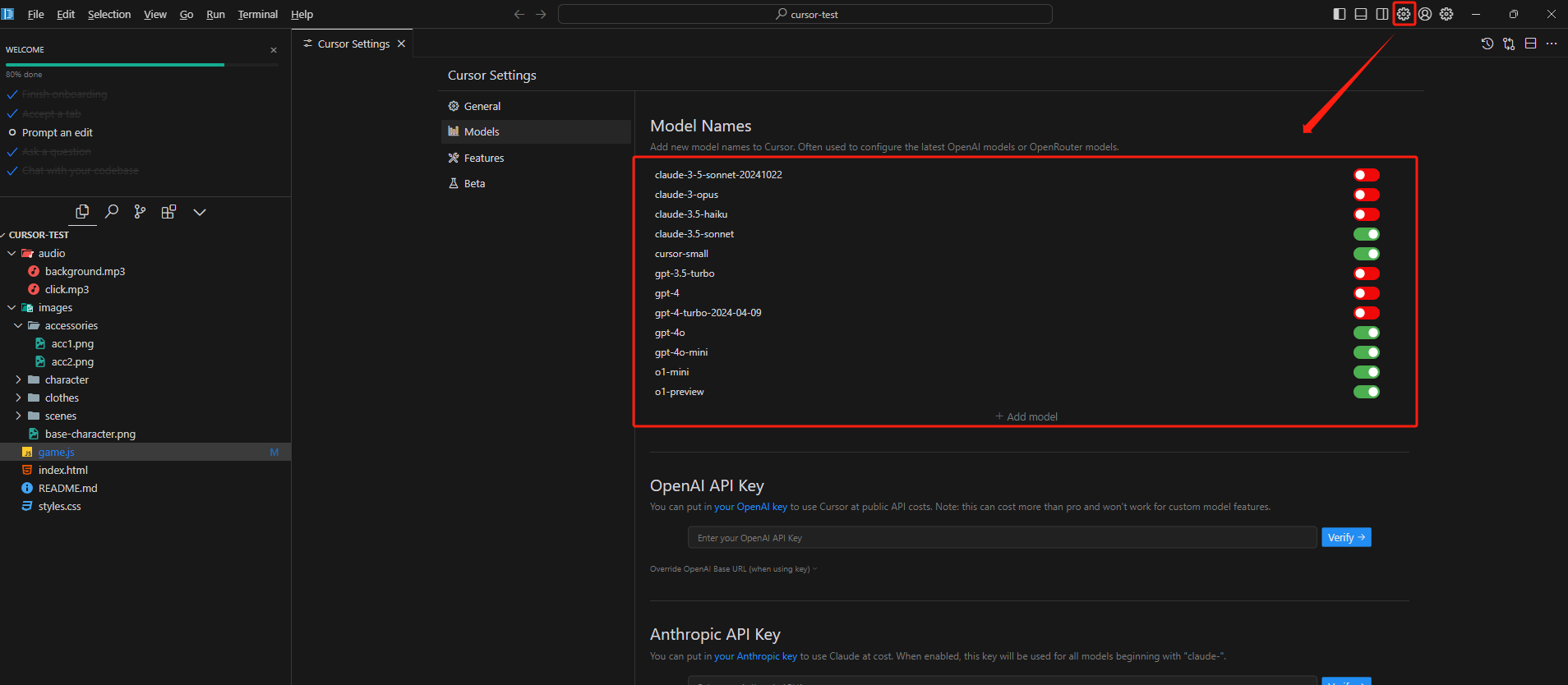The height and width of the screenshot is (685, 1568).
Task: Go back with the left arrow
Action: [x=519, y=14]
